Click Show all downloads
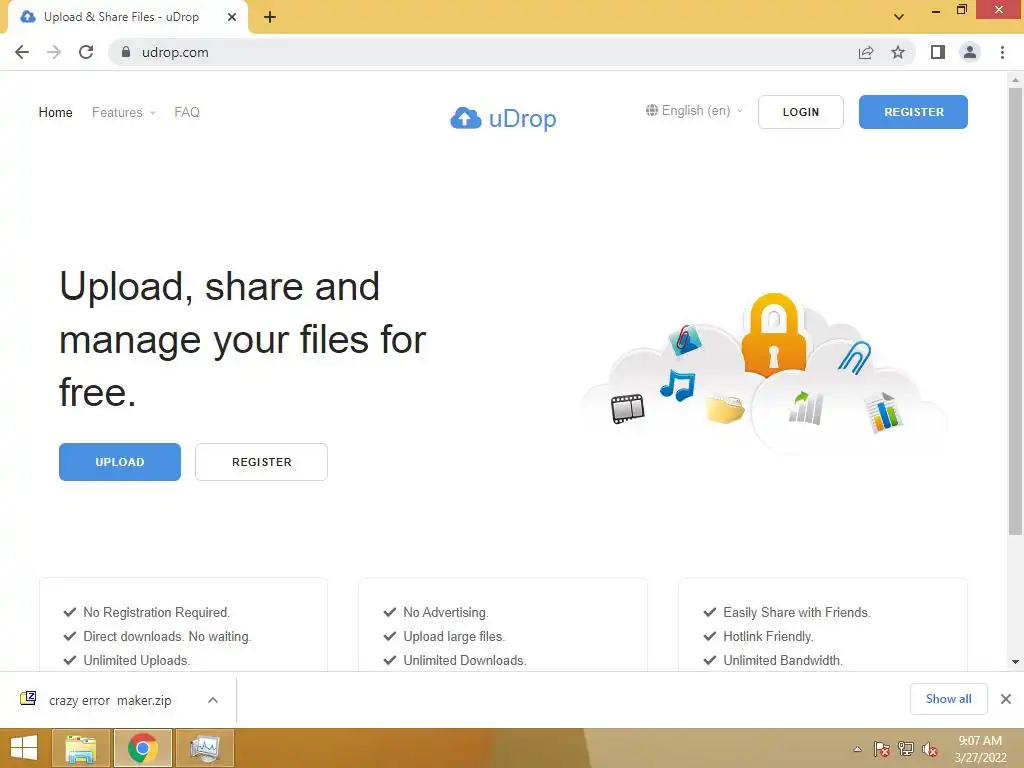Screen dimensions: 1024x768 (x=948, y=699)
